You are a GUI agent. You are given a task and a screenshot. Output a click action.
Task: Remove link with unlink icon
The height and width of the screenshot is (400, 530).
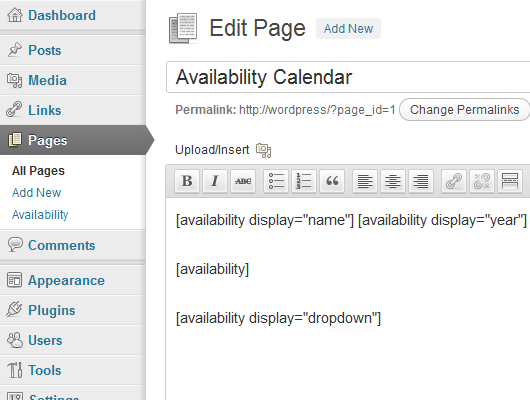click(x=482, y=181)
